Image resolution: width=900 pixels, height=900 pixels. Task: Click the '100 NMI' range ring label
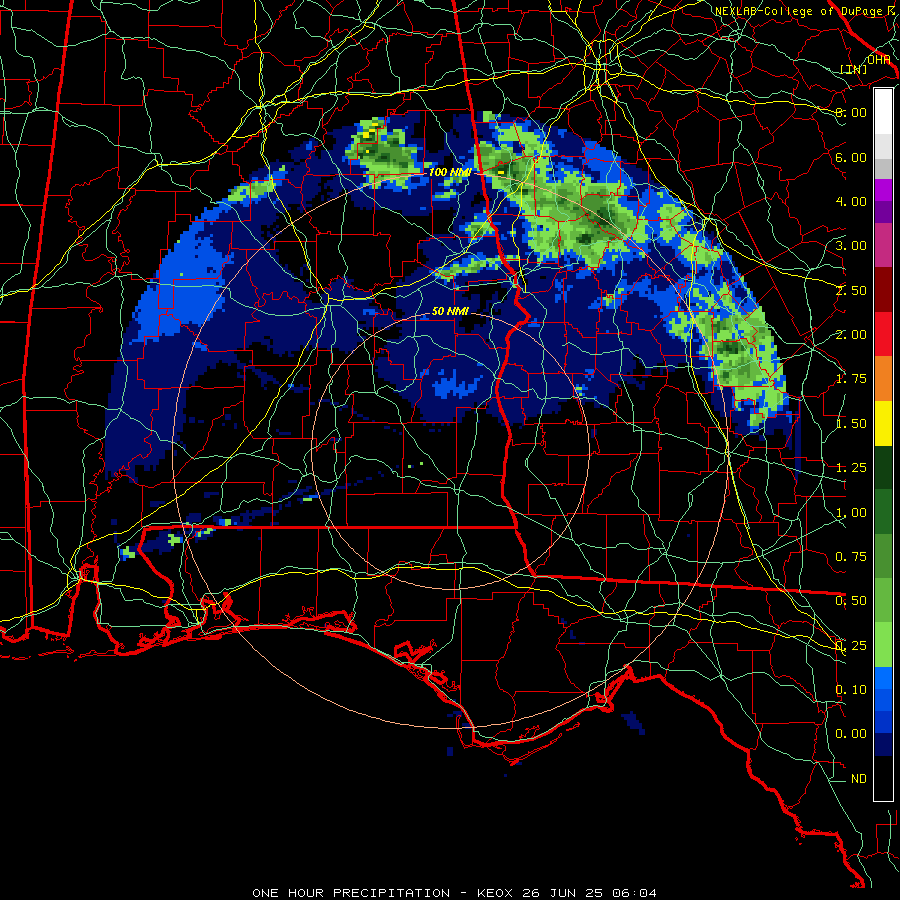coord(450,172)
